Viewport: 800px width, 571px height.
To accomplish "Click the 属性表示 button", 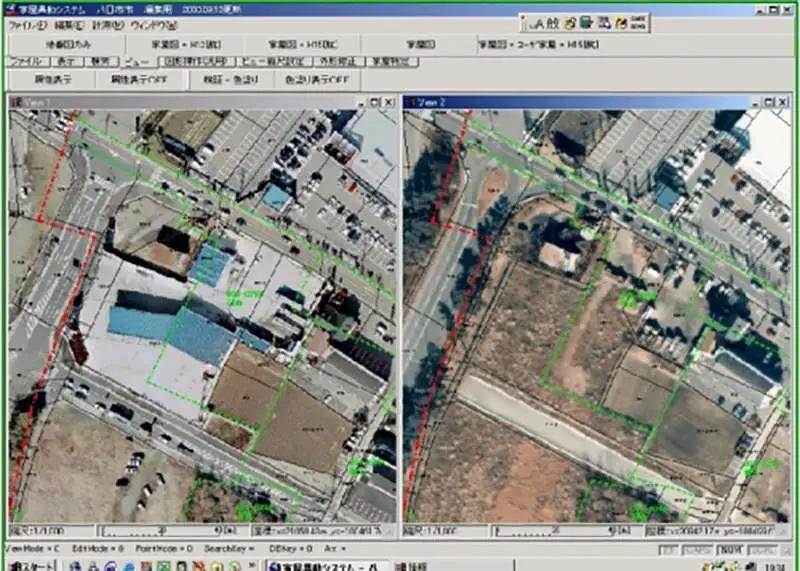I will tap(53, 80).
